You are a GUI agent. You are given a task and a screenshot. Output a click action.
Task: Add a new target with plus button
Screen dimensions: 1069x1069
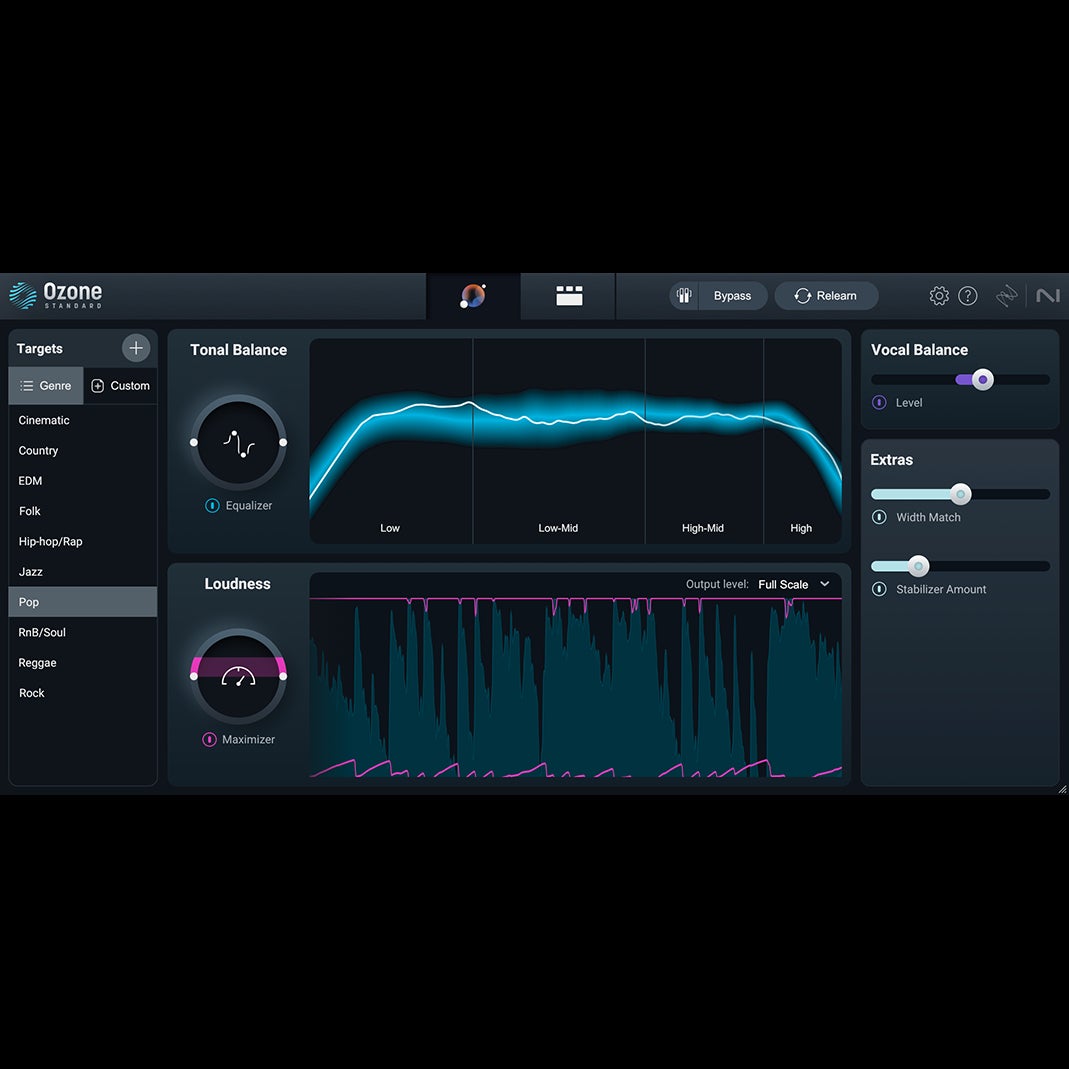136,348
